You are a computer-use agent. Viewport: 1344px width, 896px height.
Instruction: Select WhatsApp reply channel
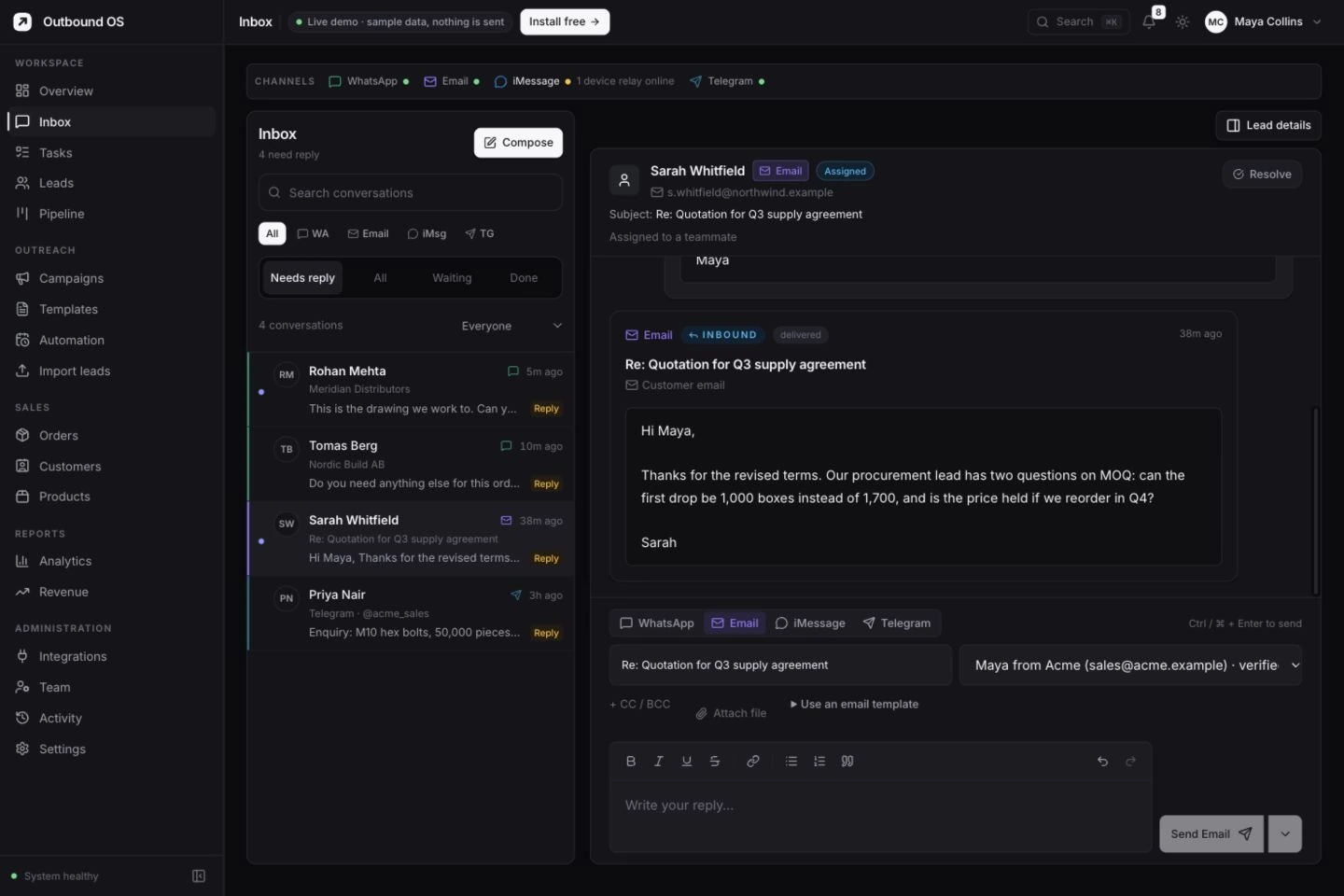tap(657, 623)
